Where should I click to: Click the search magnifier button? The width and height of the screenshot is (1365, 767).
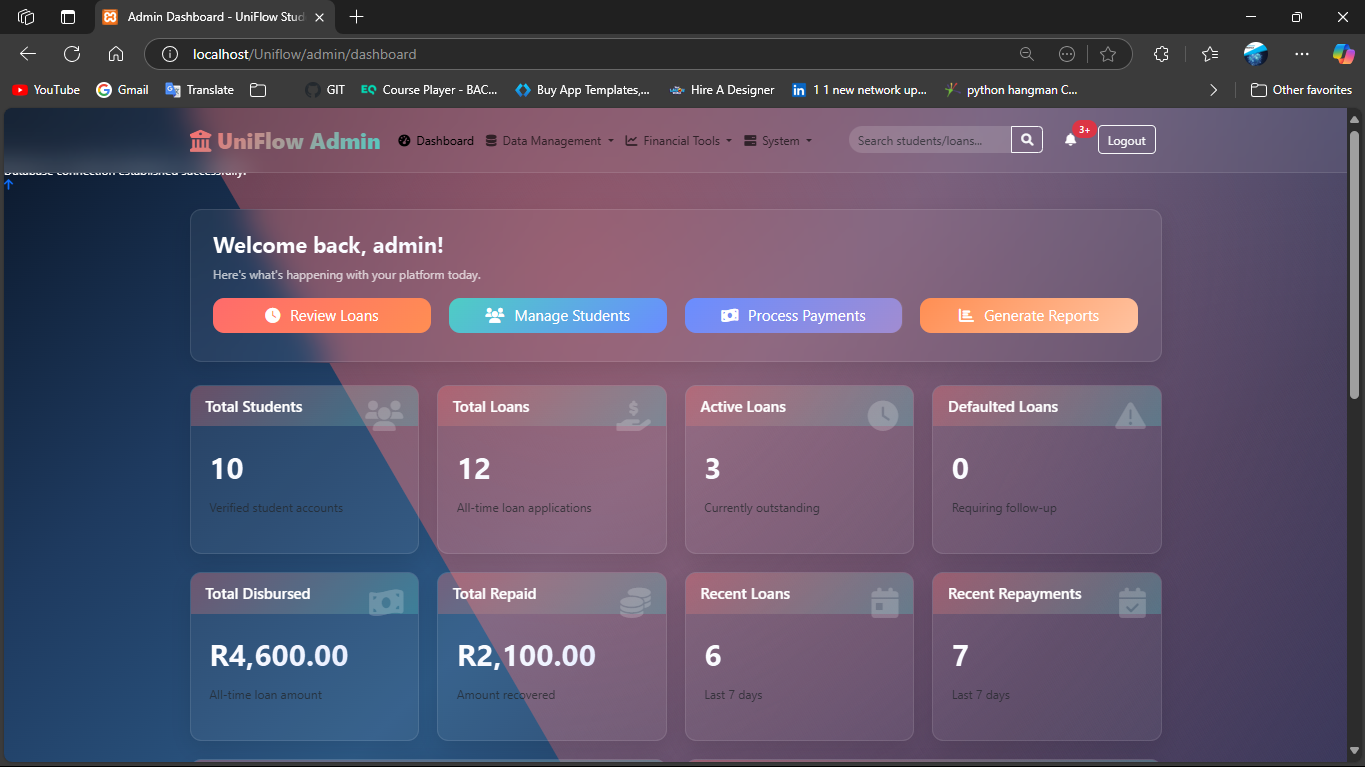[x=1027, y=140]
